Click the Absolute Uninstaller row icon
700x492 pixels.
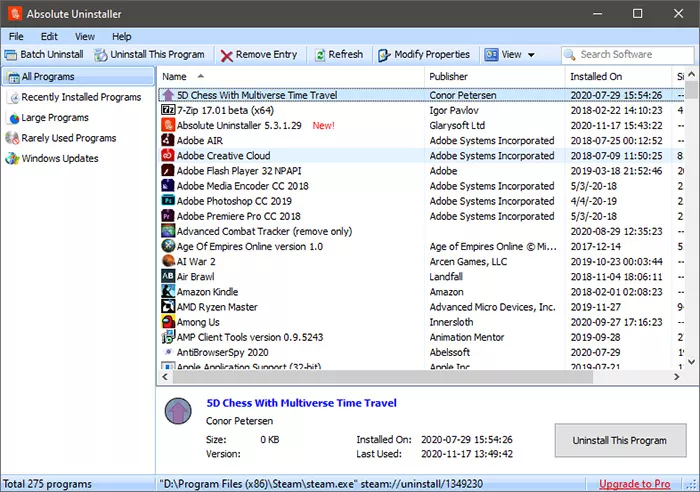168,125
